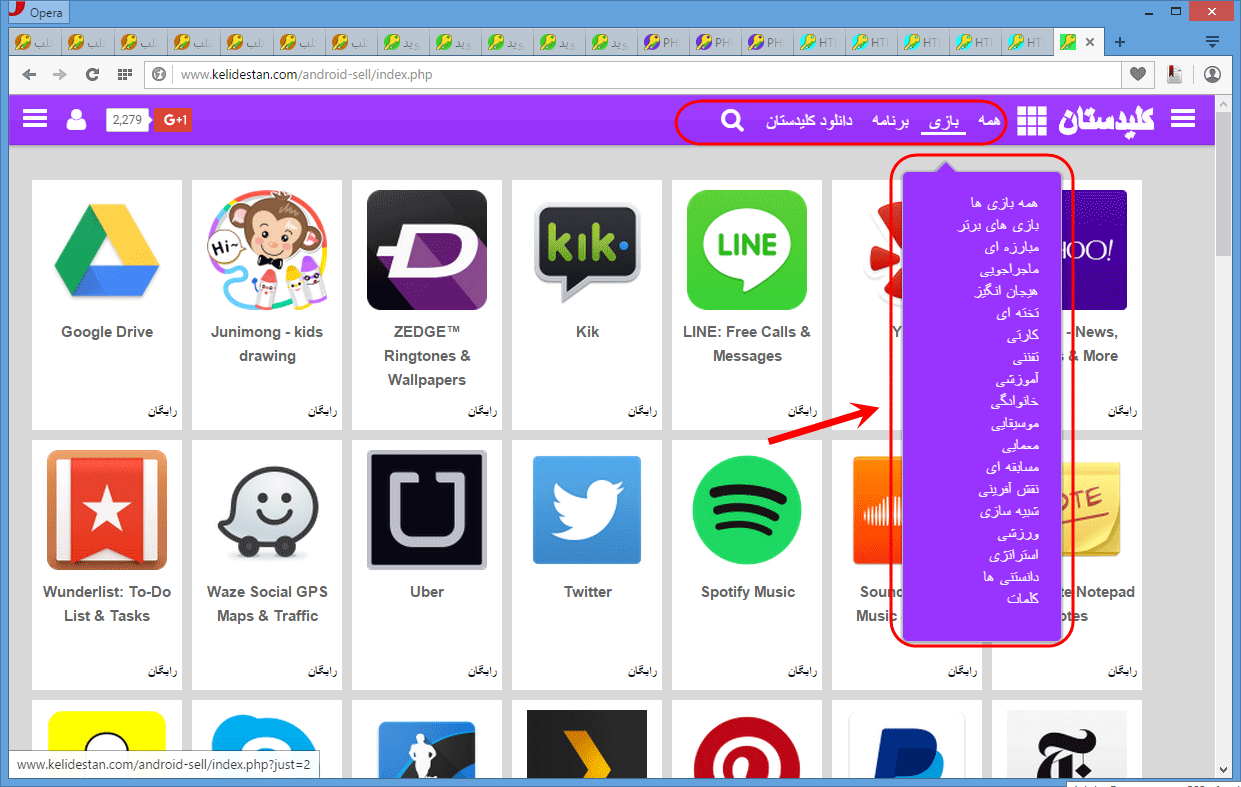Close the active browser tab

1090,43
